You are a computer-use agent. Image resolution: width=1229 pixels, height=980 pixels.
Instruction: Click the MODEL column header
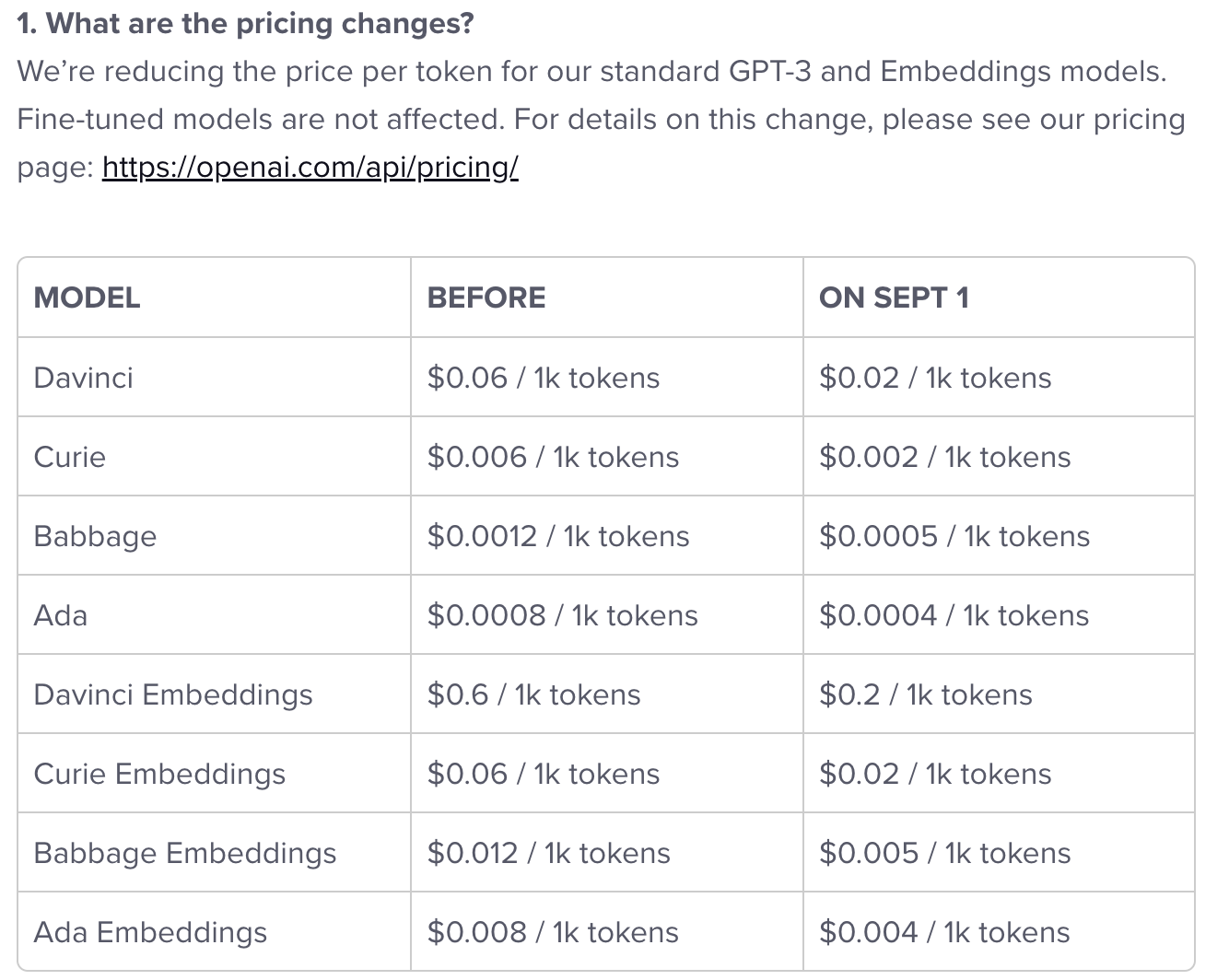[87, 297]
